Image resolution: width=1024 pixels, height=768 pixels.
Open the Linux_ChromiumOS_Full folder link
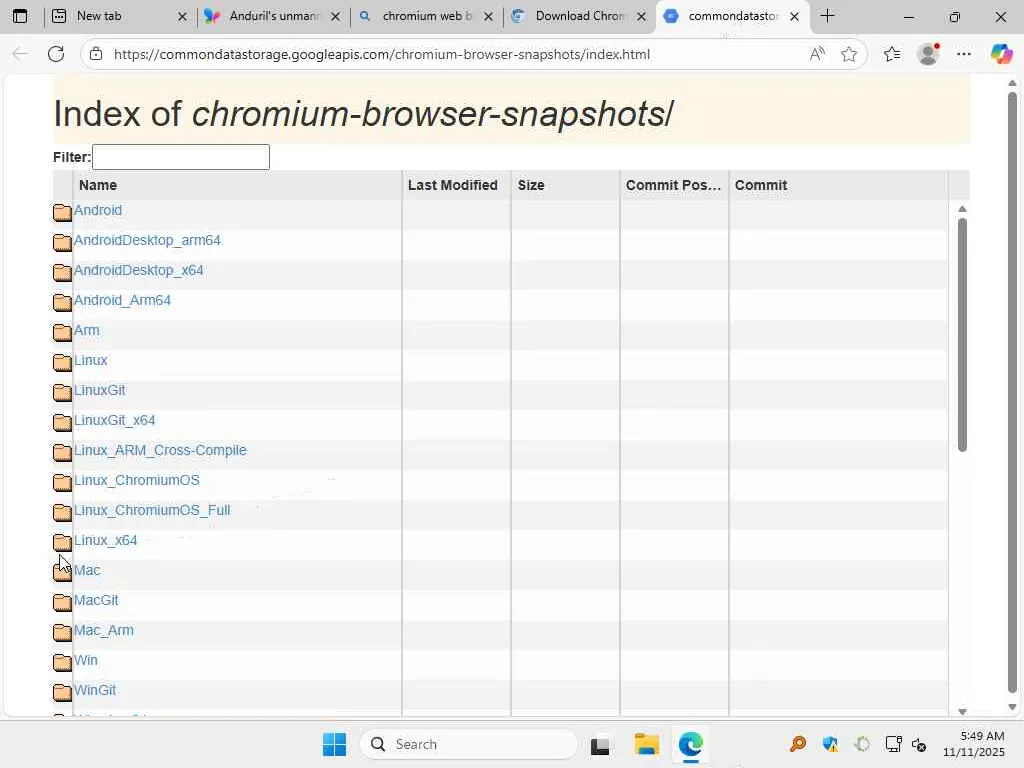[152, 511]
